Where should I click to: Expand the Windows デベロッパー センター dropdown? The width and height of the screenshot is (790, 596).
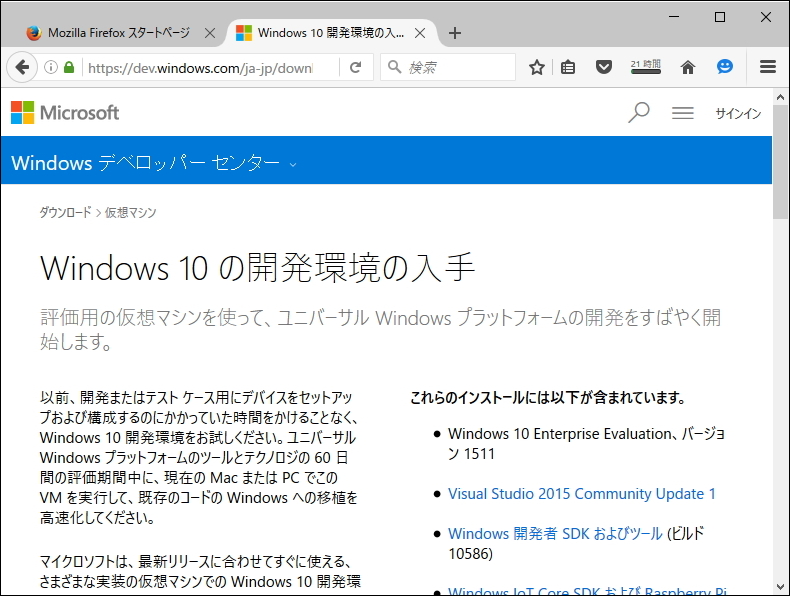click(293, 164)
